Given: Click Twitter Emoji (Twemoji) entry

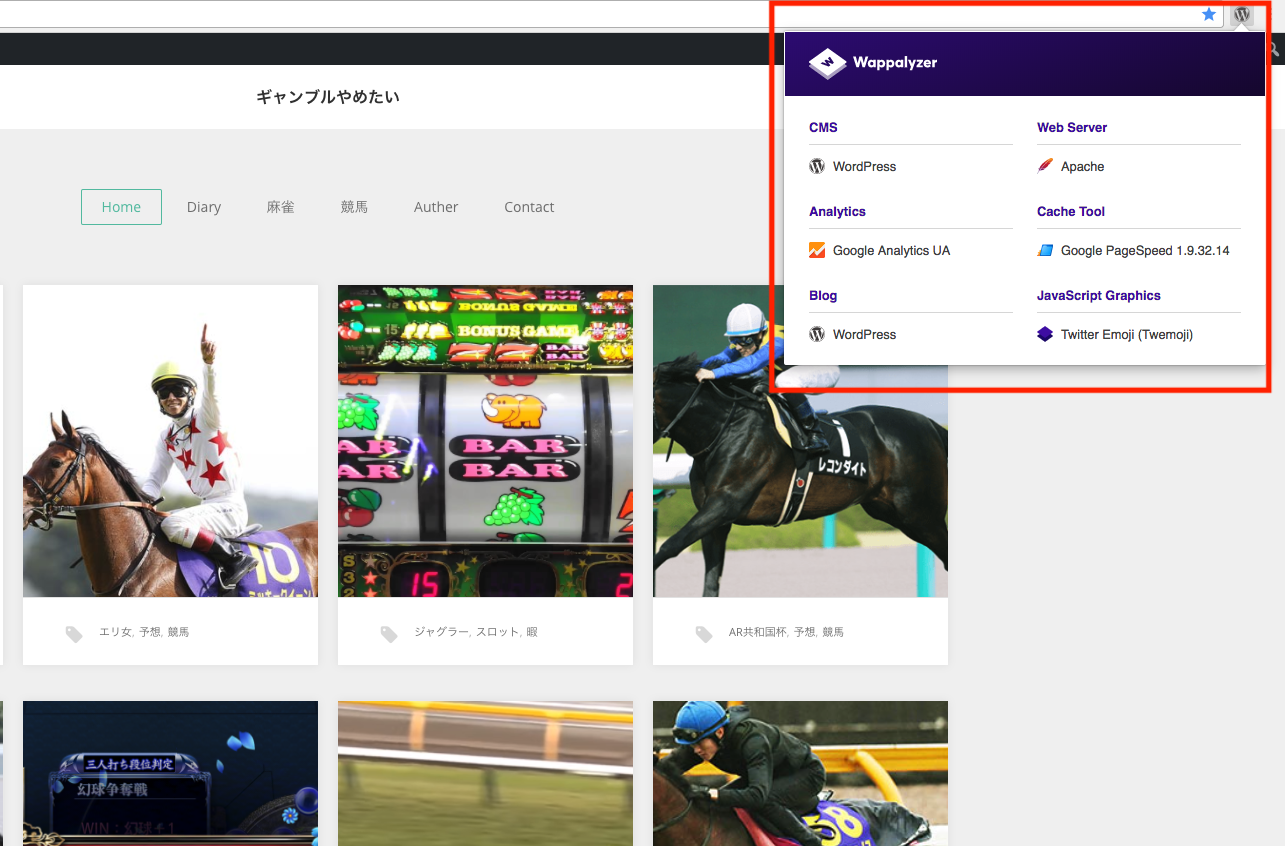Looking at the screenshot, I should (1127, 334).
